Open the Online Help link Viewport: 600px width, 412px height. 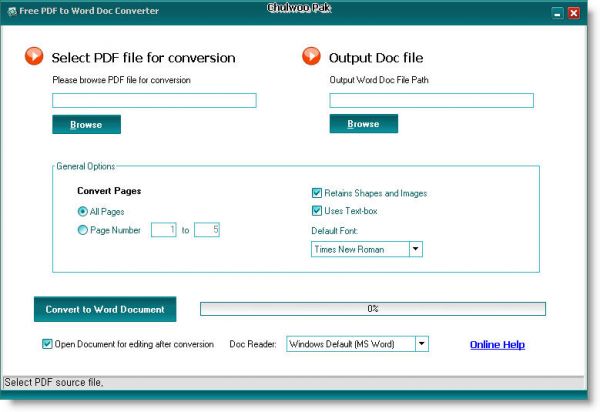(x=497, y=344)
